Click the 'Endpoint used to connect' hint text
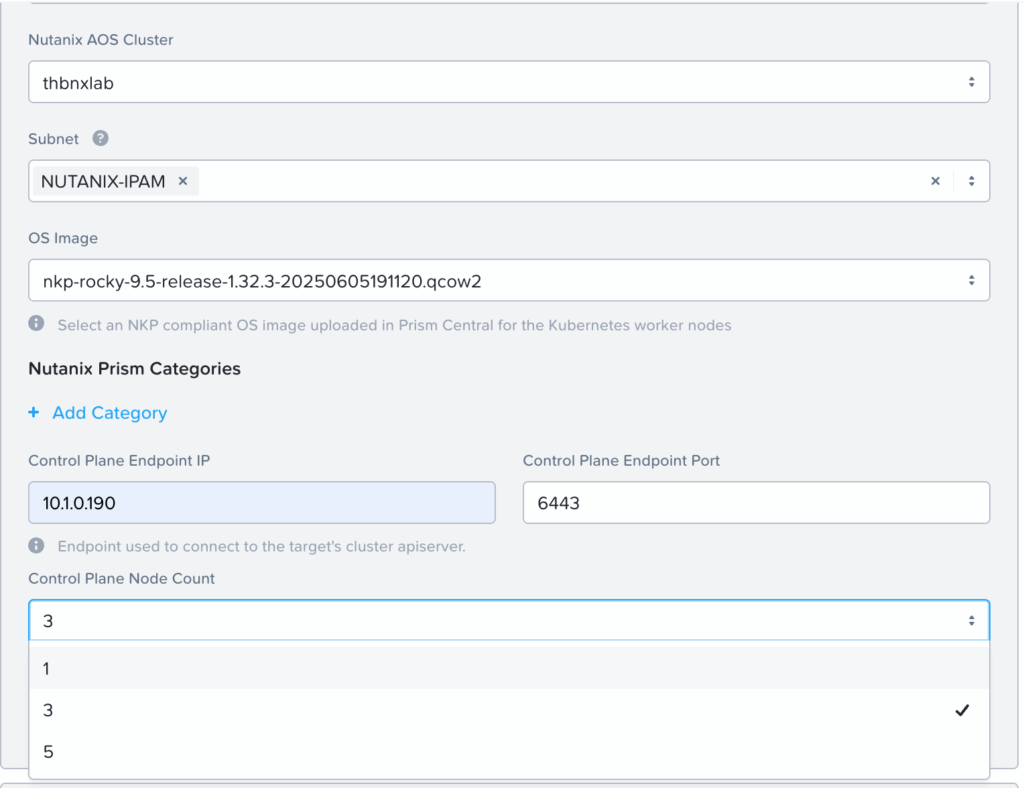This screenshot has width=1024, height=788. point(262,546)
